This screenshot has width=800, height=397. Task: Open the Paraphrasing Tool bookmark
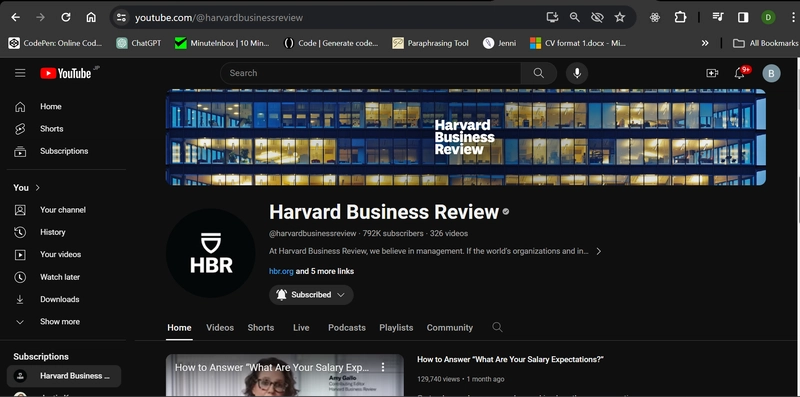click(430, 43)
